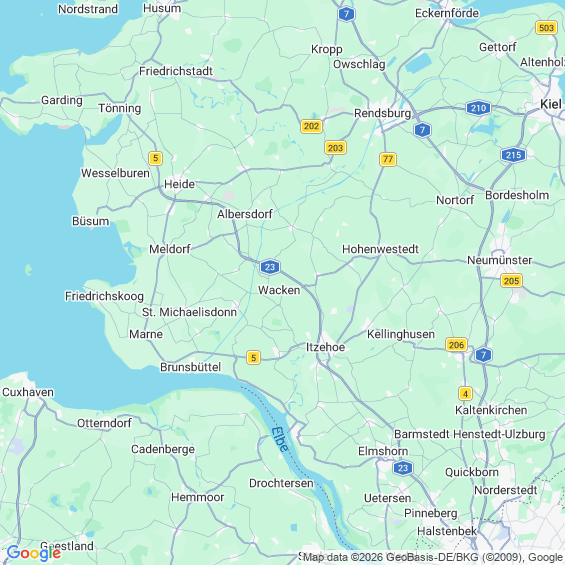This screenshot has width=565, height=565.
Task: Click the A215 highway shield
Action: point(513,155)
